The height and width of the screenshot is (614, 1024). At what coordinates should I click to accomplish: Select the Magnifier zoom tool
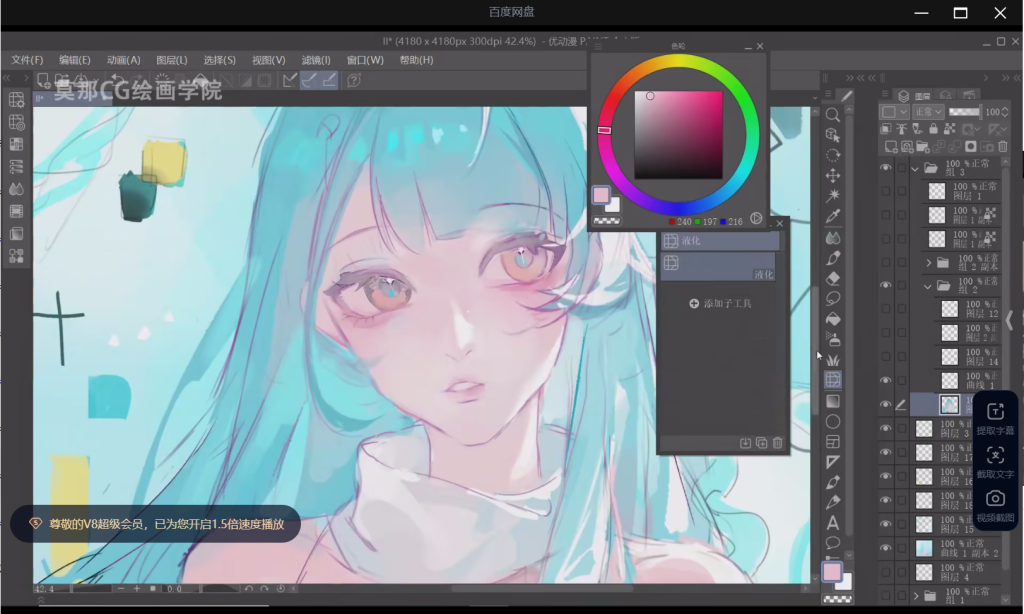pos(832,114)
